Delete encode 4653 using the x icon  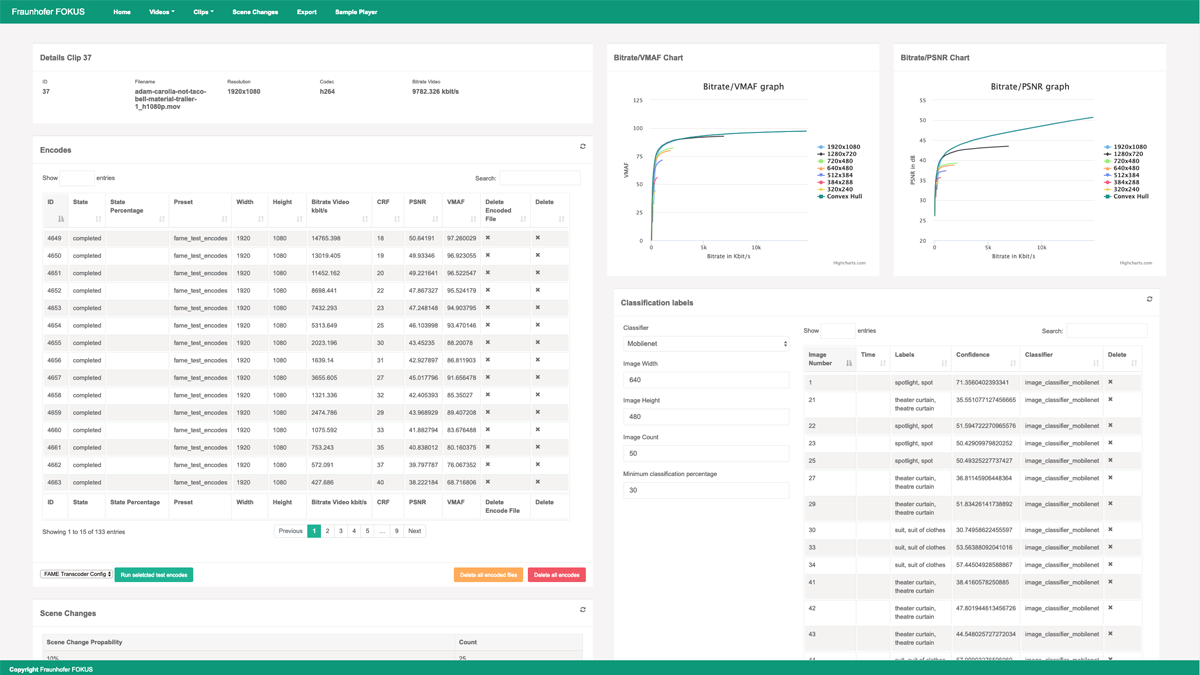pos(538,308)
